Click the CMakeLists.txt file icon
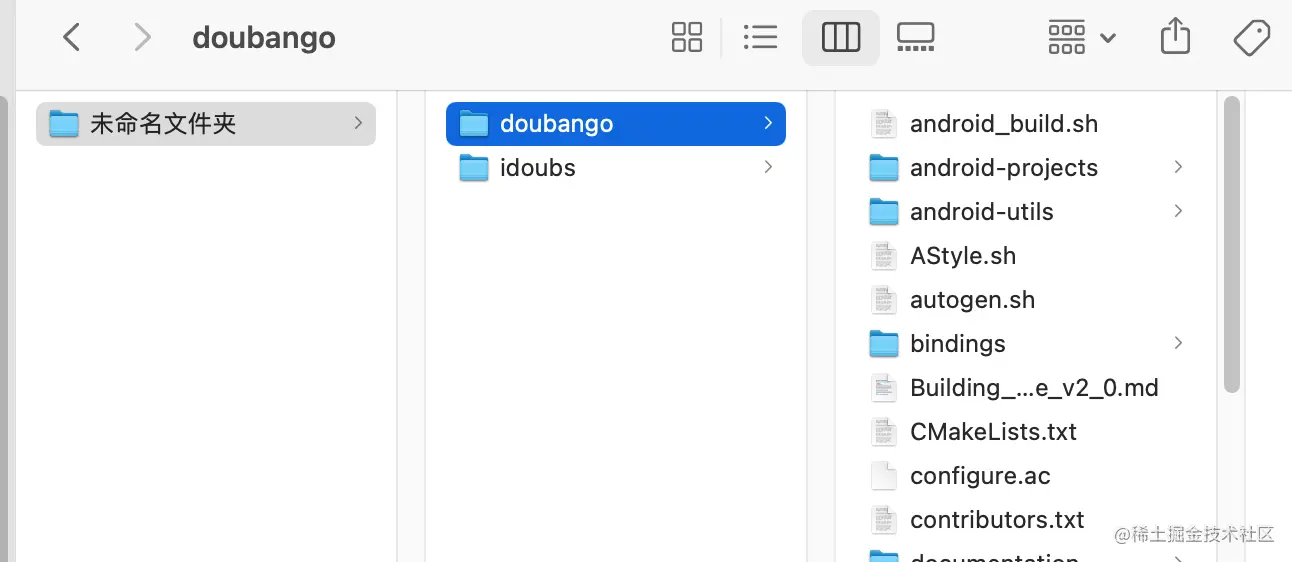The width and height of the screenshot is (1292, 562). click(x=884, y=432)
